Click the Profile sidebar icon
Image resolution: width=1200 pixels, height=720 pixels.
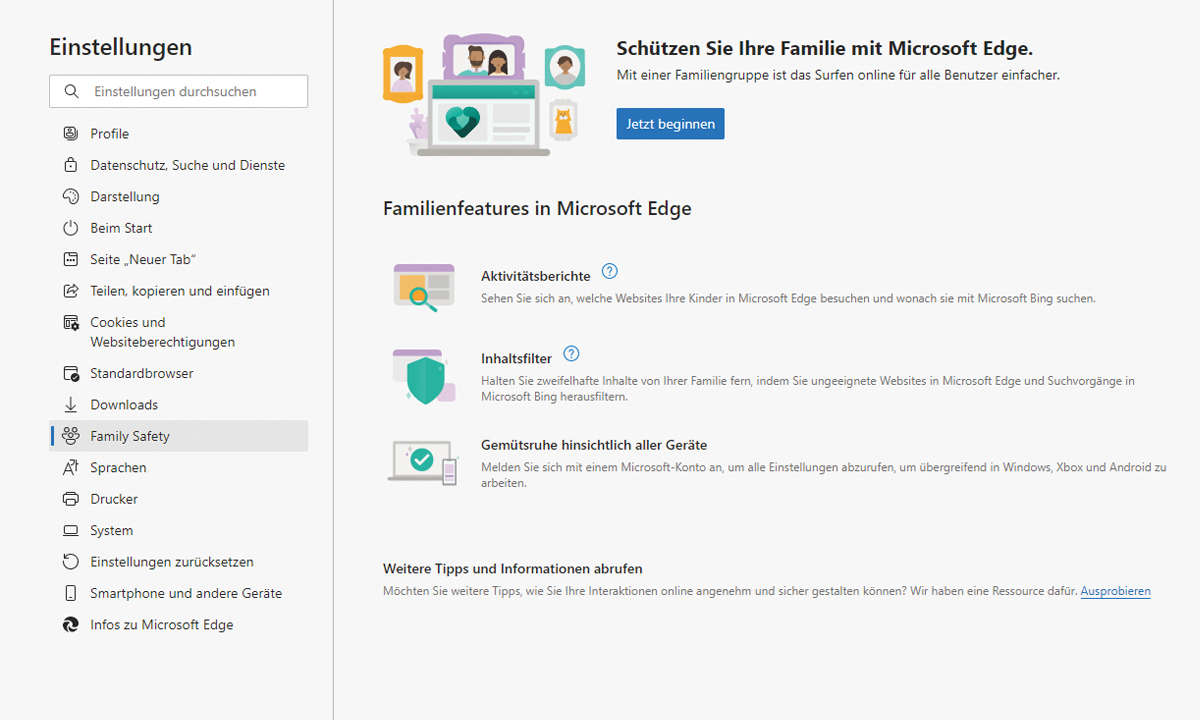coord(70,134)
